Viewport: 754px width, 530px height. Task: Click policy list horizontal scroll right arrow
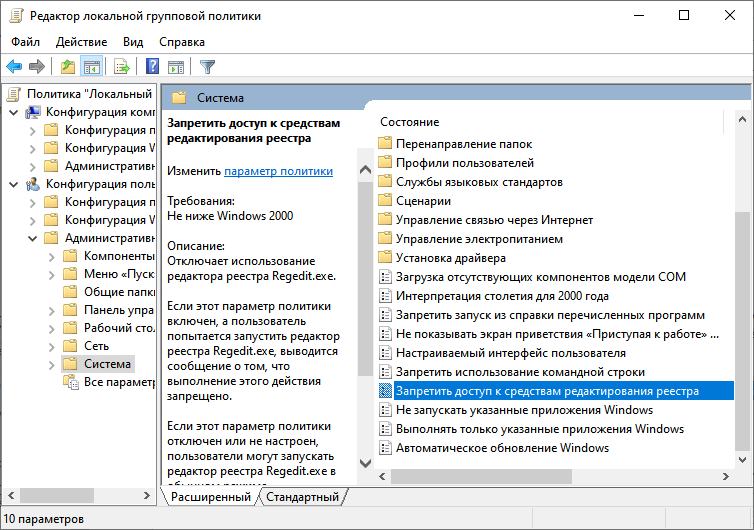pos(726,476)
